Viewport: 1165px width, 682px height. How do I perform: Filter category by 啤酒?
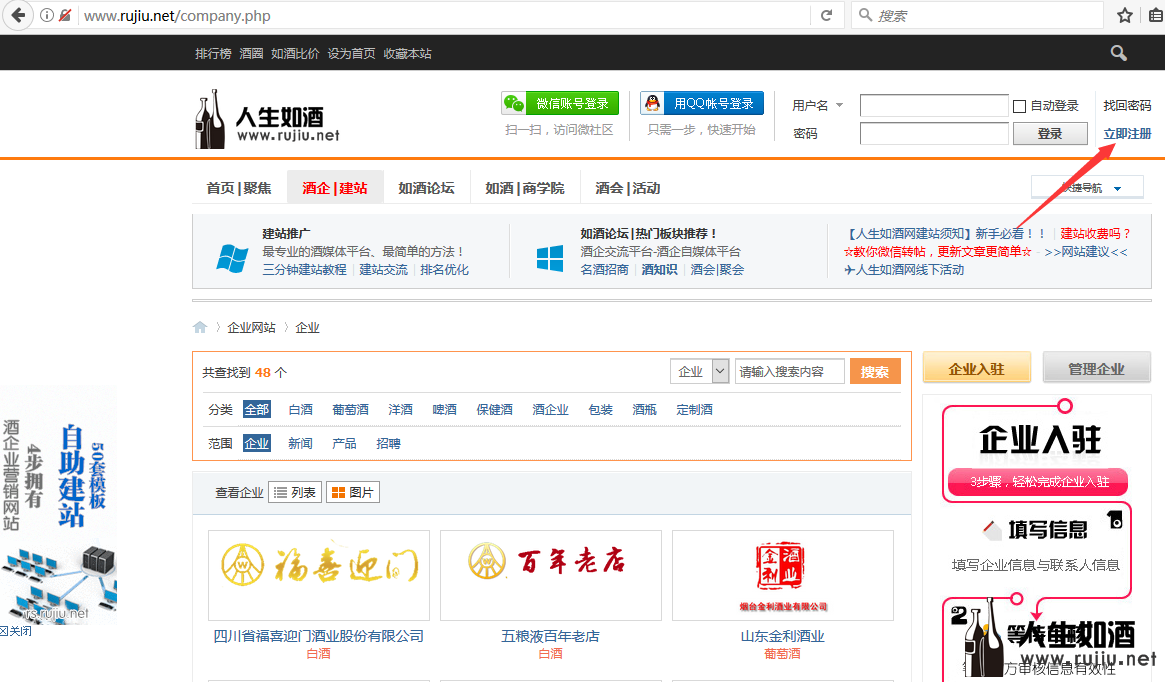tap(444, 409)
